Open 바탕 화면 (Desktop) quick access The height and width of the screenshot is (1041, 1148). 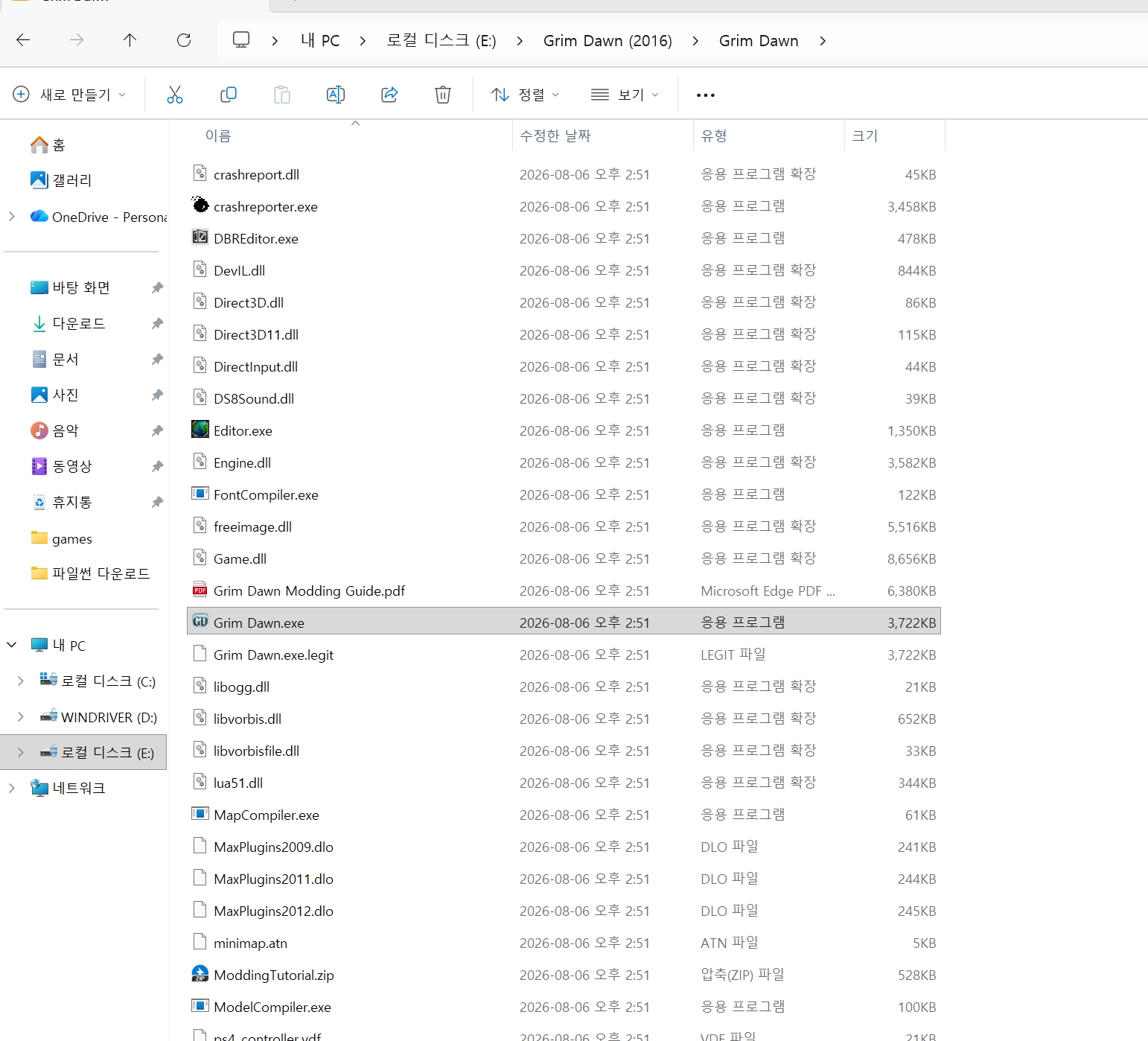[x=70, y=287]
